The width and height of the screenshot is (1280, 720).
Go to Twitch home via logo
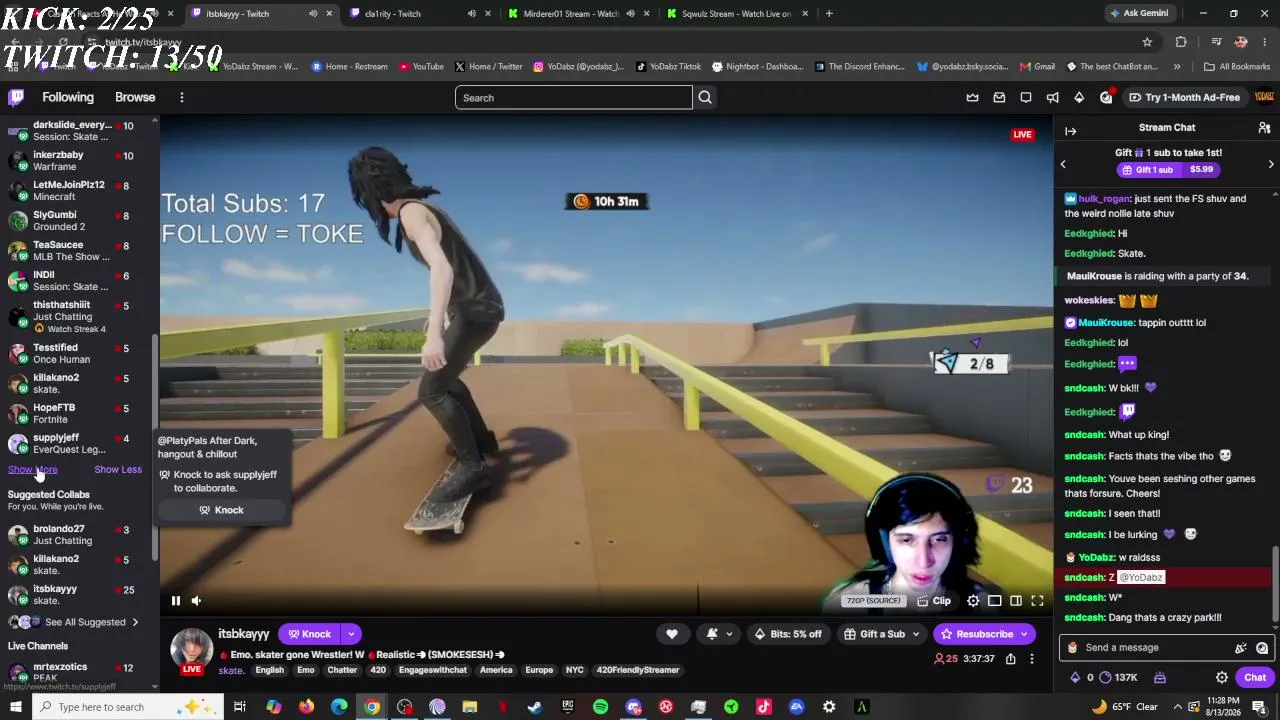[16, 97]
